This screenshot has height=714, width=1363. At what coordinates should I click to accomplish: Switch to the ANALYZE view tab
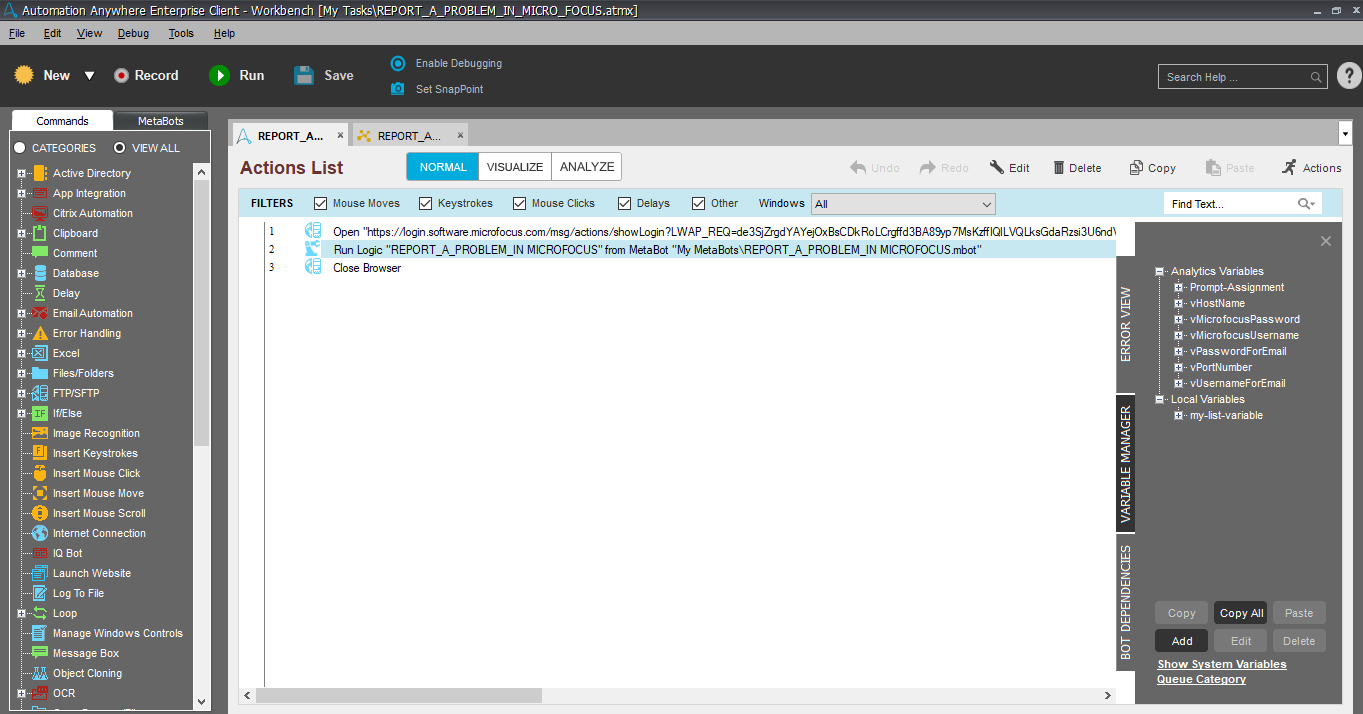587,167
